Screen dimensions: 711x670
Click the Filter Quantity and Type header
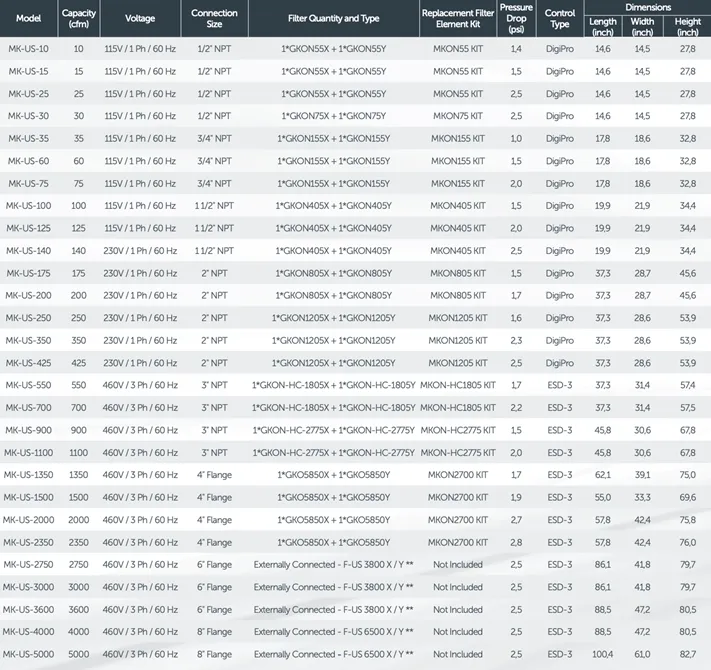tap(333, 19)
